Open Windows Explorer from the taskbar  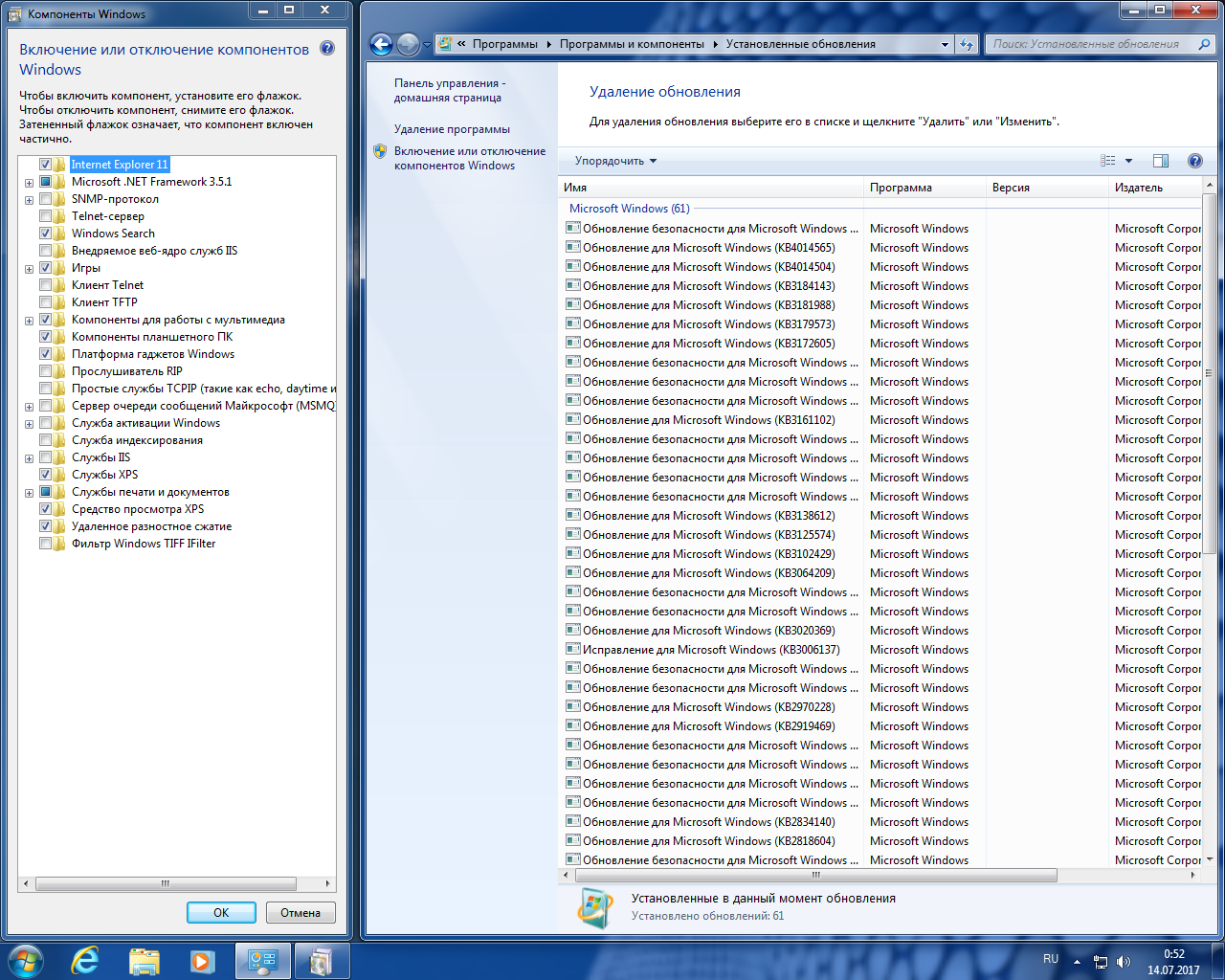[x=145, y=961]
